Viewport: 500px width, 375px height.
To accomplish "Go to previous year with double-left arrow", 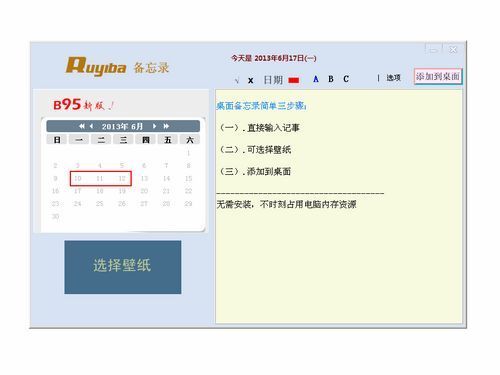I will coord(82,126).
